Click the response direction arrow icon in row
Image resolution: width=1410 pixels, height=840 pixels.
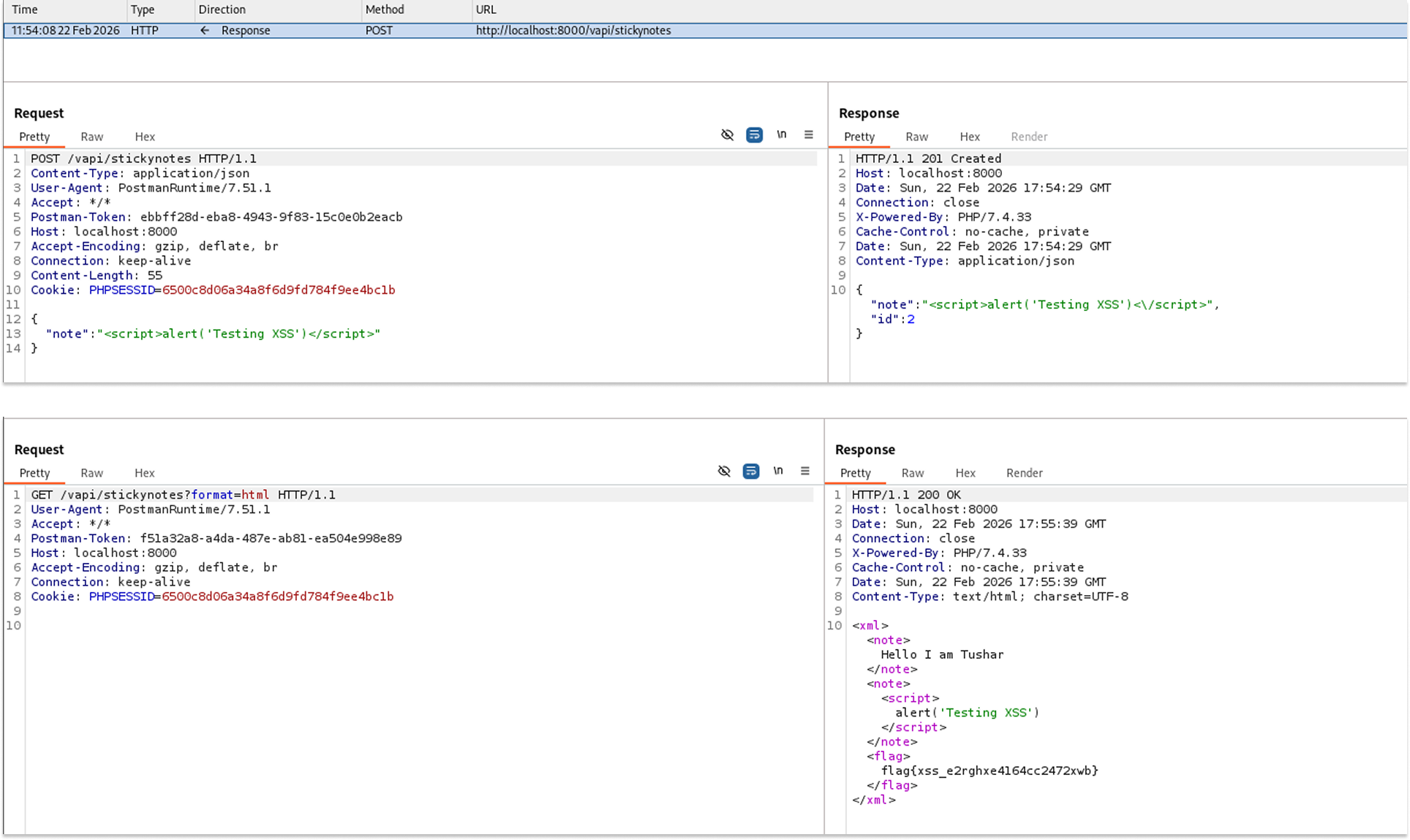click(x=206, y=31)
